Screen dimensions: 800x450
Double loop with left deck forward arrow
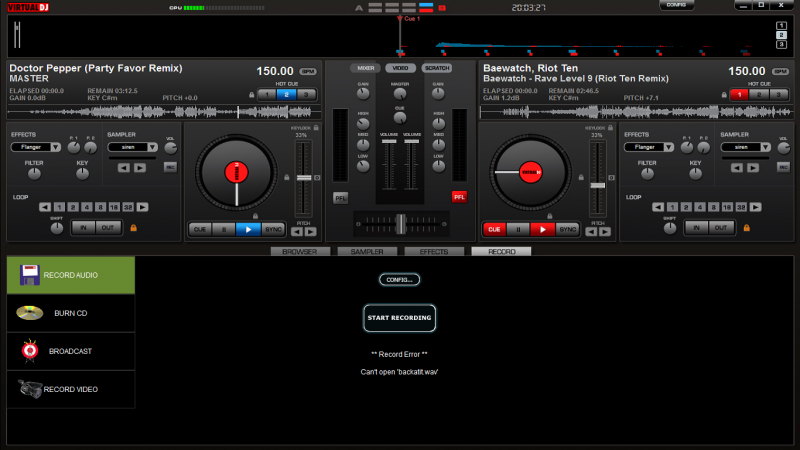tap(142, 207)
